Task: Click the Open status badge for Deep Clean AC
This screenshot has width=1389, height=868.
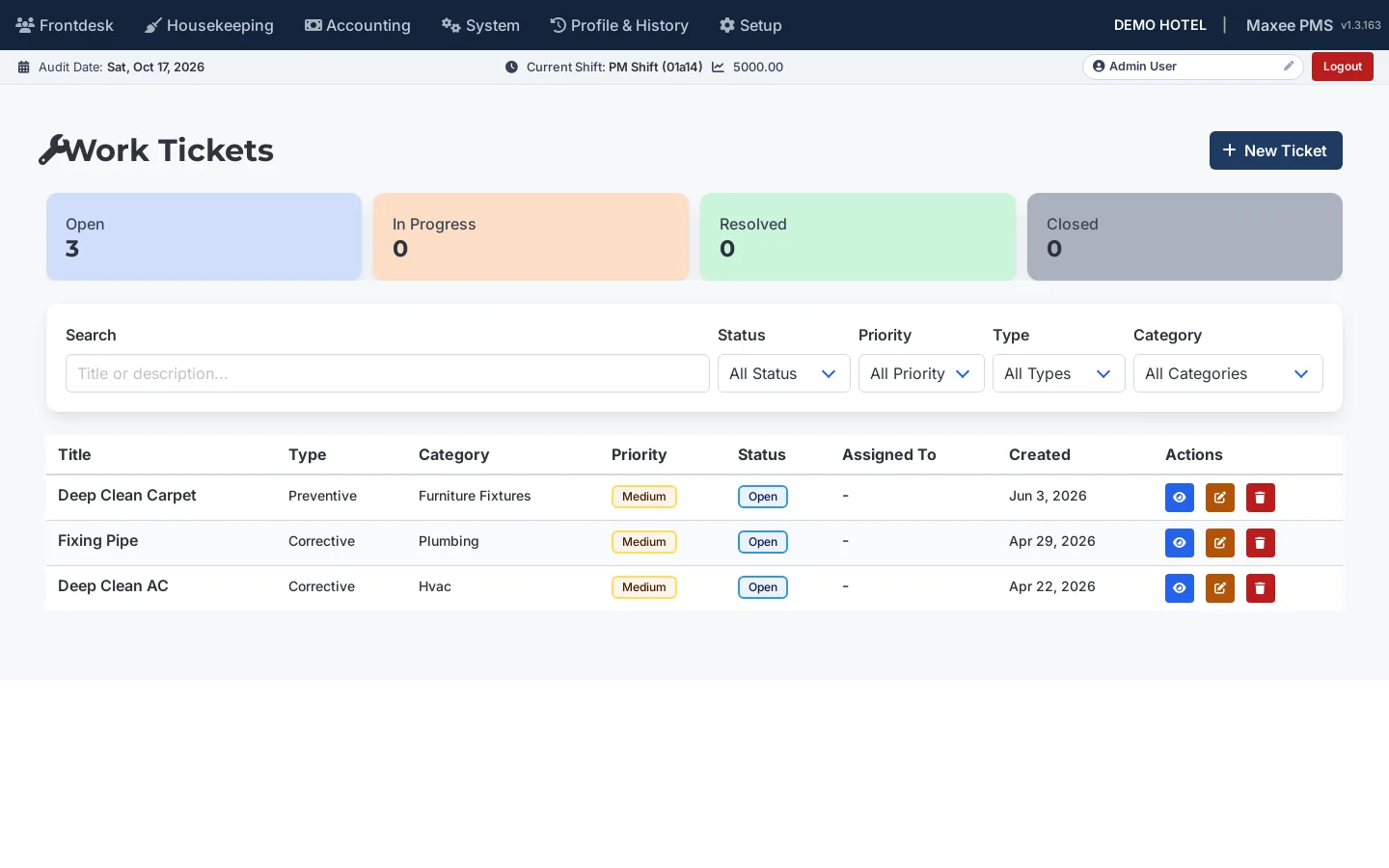Action: click(763, 587)
